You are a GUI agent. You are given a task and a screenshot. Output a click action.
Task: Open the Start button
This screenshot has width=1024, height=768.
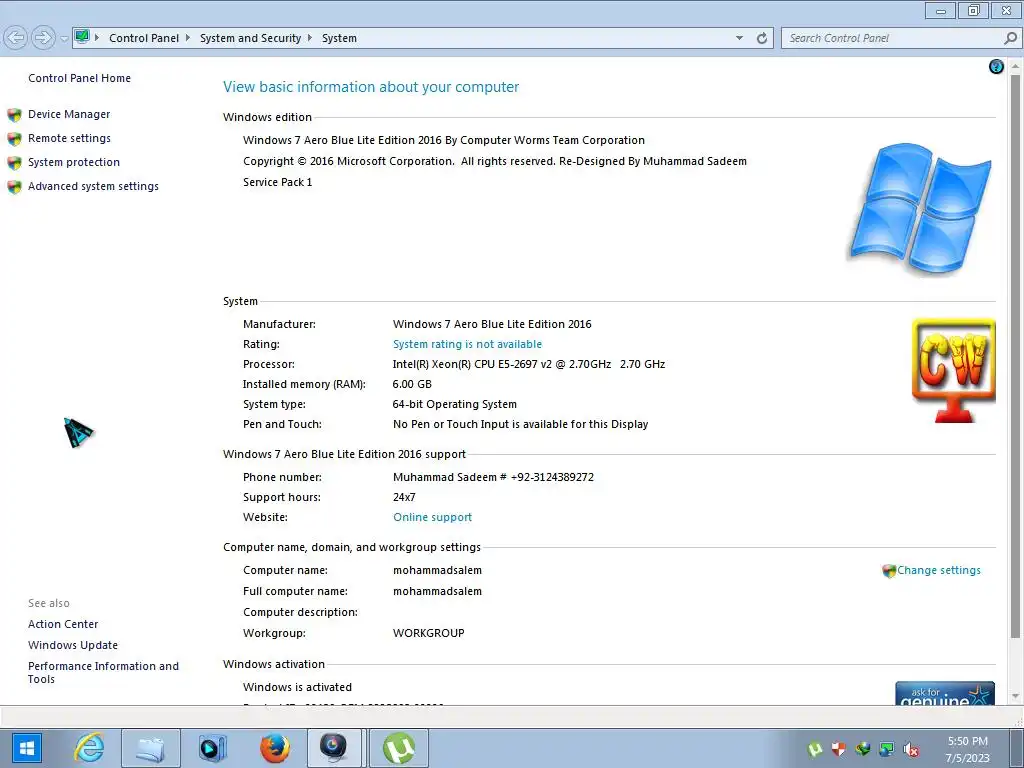pos(26,748)
